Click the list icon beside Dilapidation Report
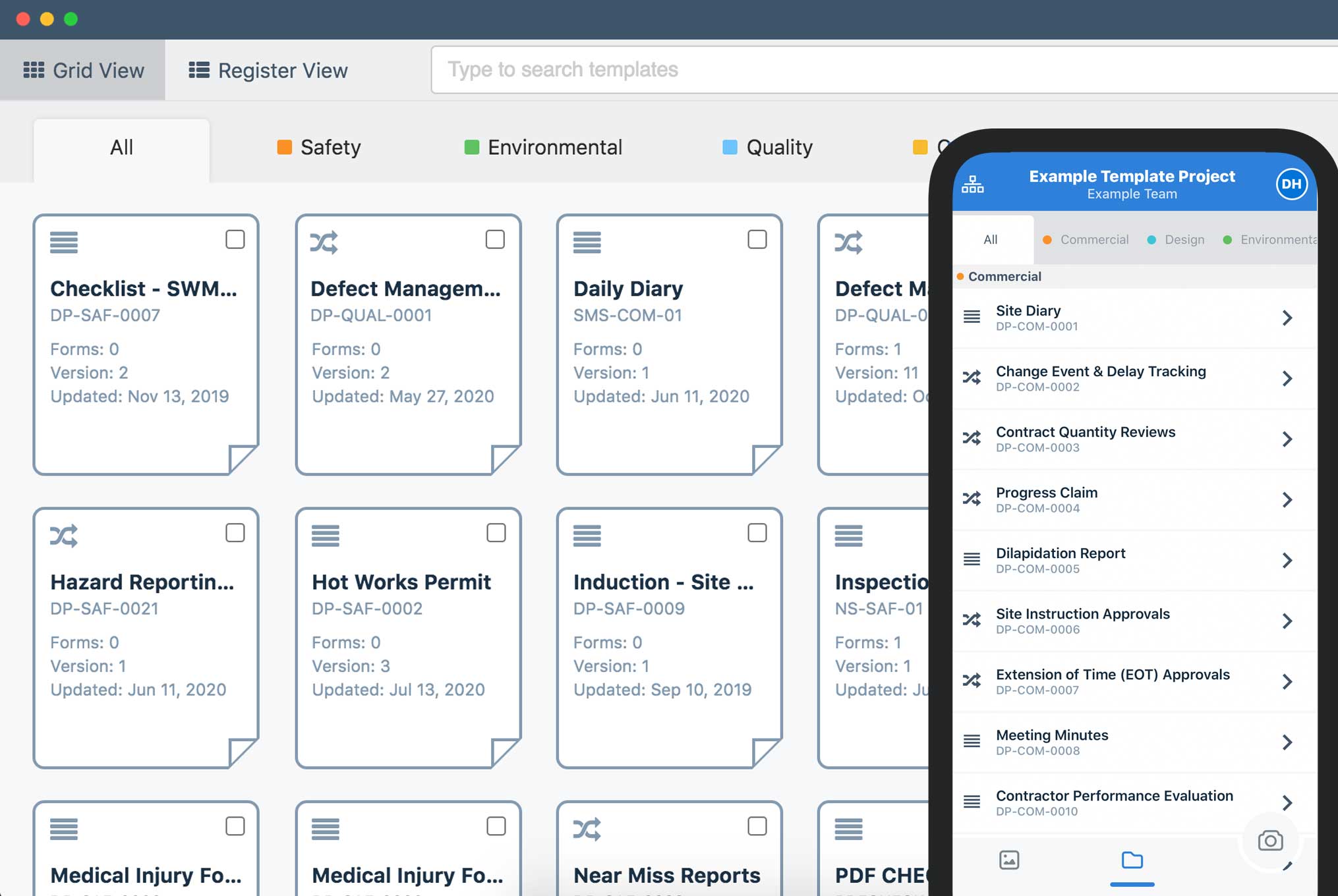The image size is (1338, 896). pos(972,559)
